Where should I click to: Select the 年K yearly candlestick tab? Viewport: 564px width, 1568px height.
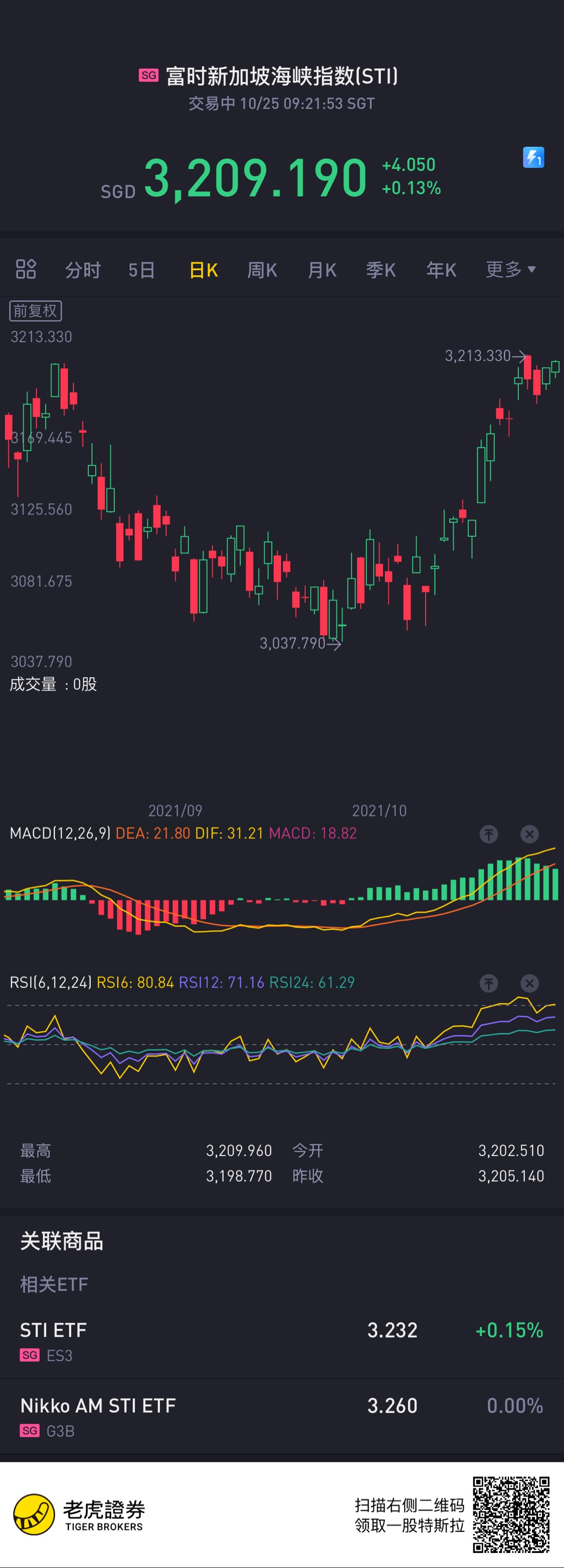pyautogui.click(x=442, y=270)
